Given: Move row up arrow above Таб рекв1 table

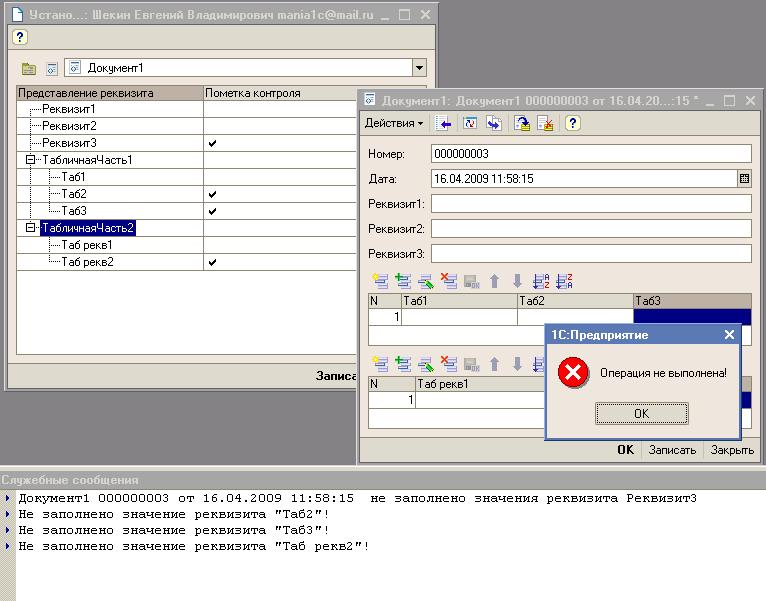Looking at the screenshot, I should (x=494, y=364).
